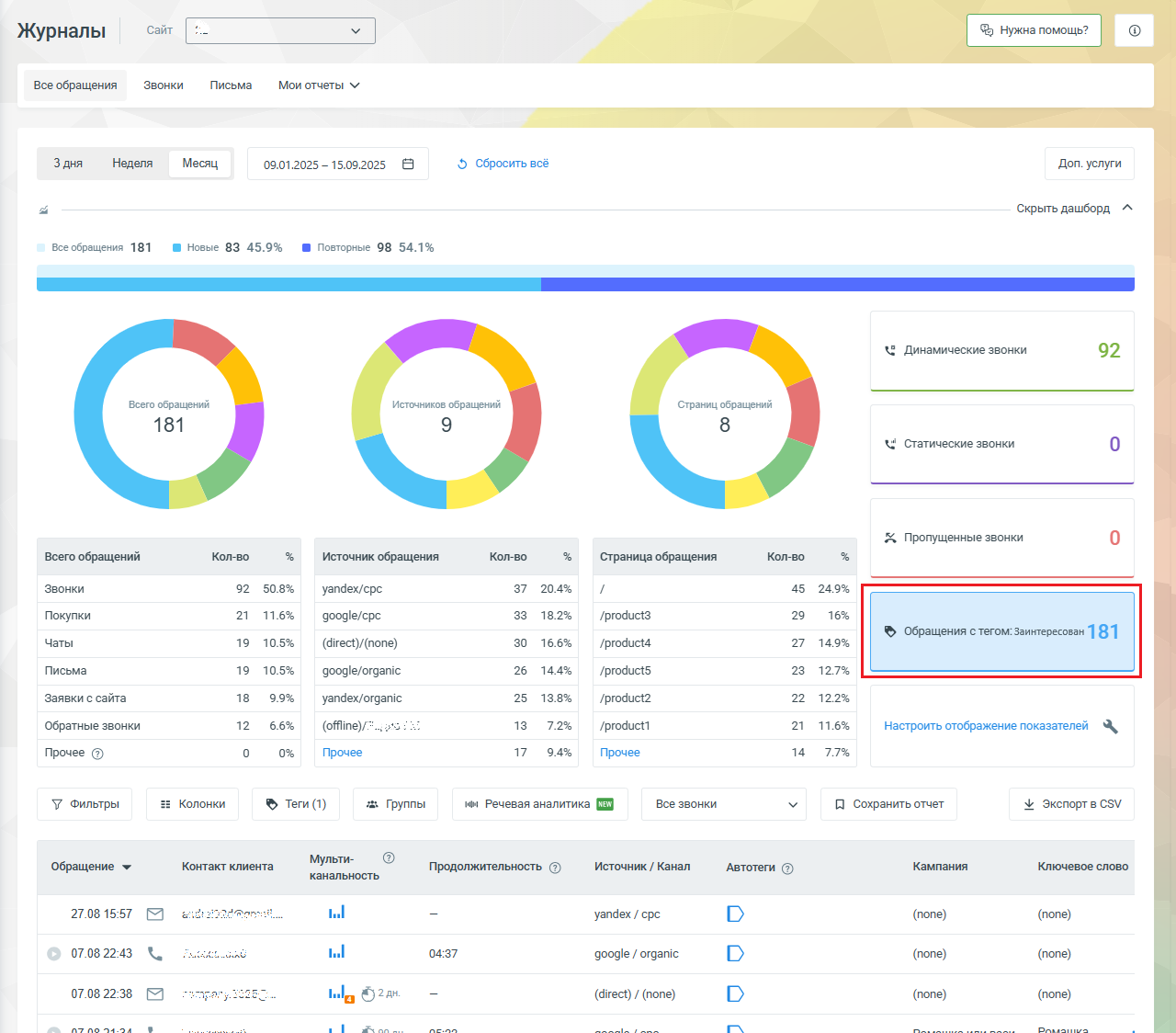Click center of Страниц обращений donut chart
The width and height of the screenshot is (1176, 1033).
pos(725,414)
